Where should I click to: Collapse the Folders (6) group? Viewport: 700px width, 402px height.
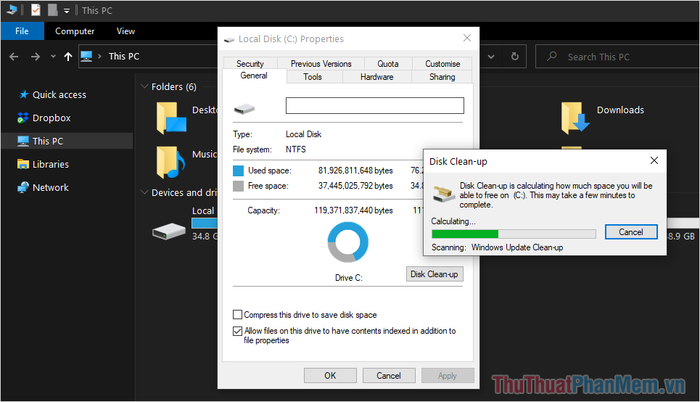coord(144,86)
